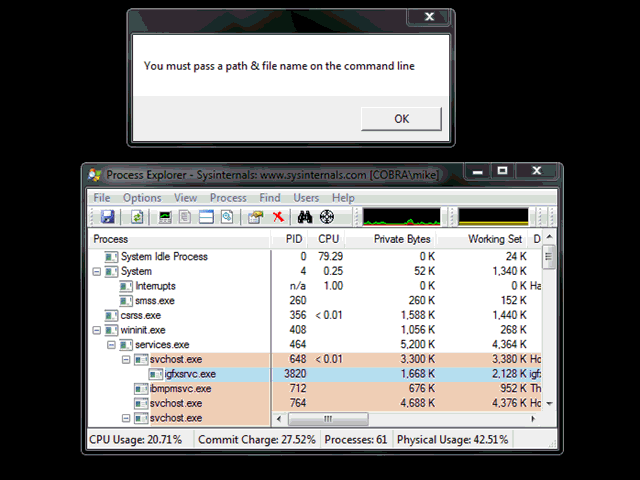The height and width of the screenshot is (480, 640).
Task: Collapse the bottom svchost.exe tree node
Action: point(126,418)
